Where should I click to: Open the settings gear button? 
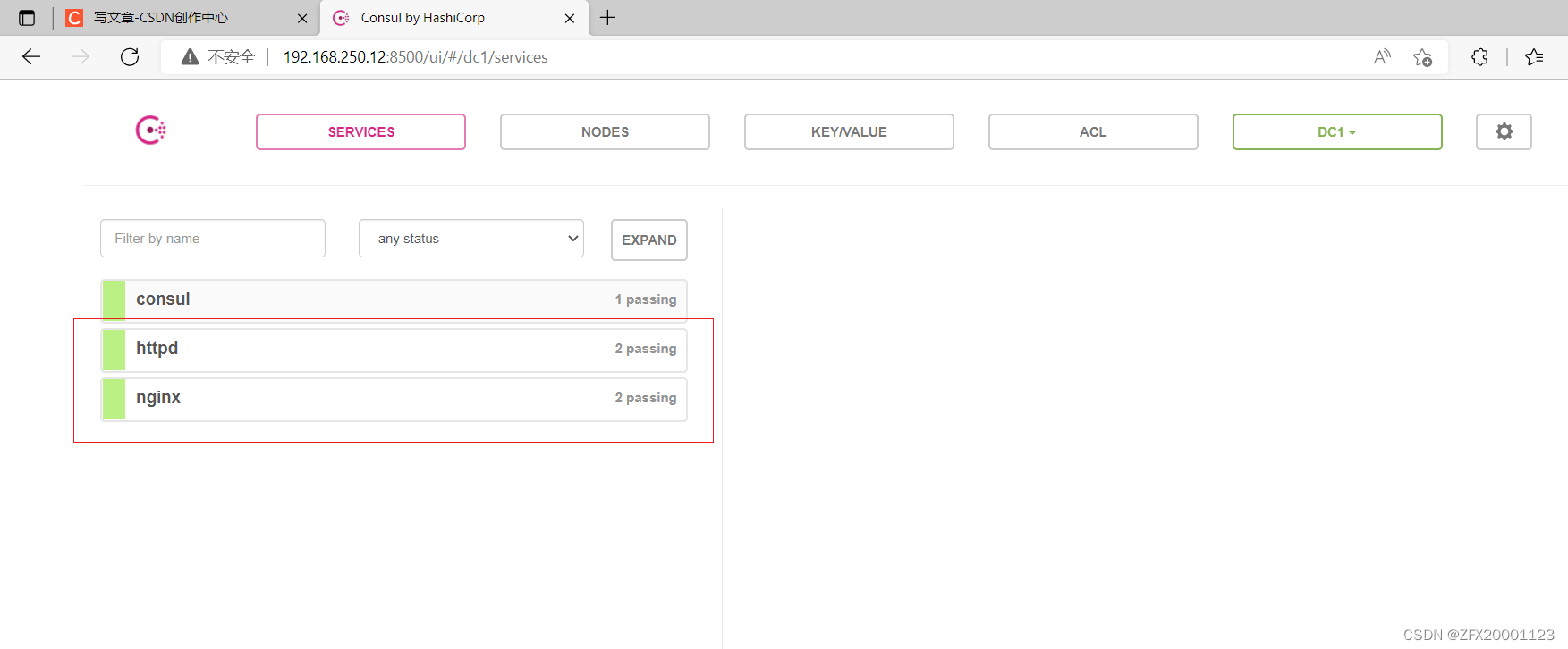[x=1504, y=131]
